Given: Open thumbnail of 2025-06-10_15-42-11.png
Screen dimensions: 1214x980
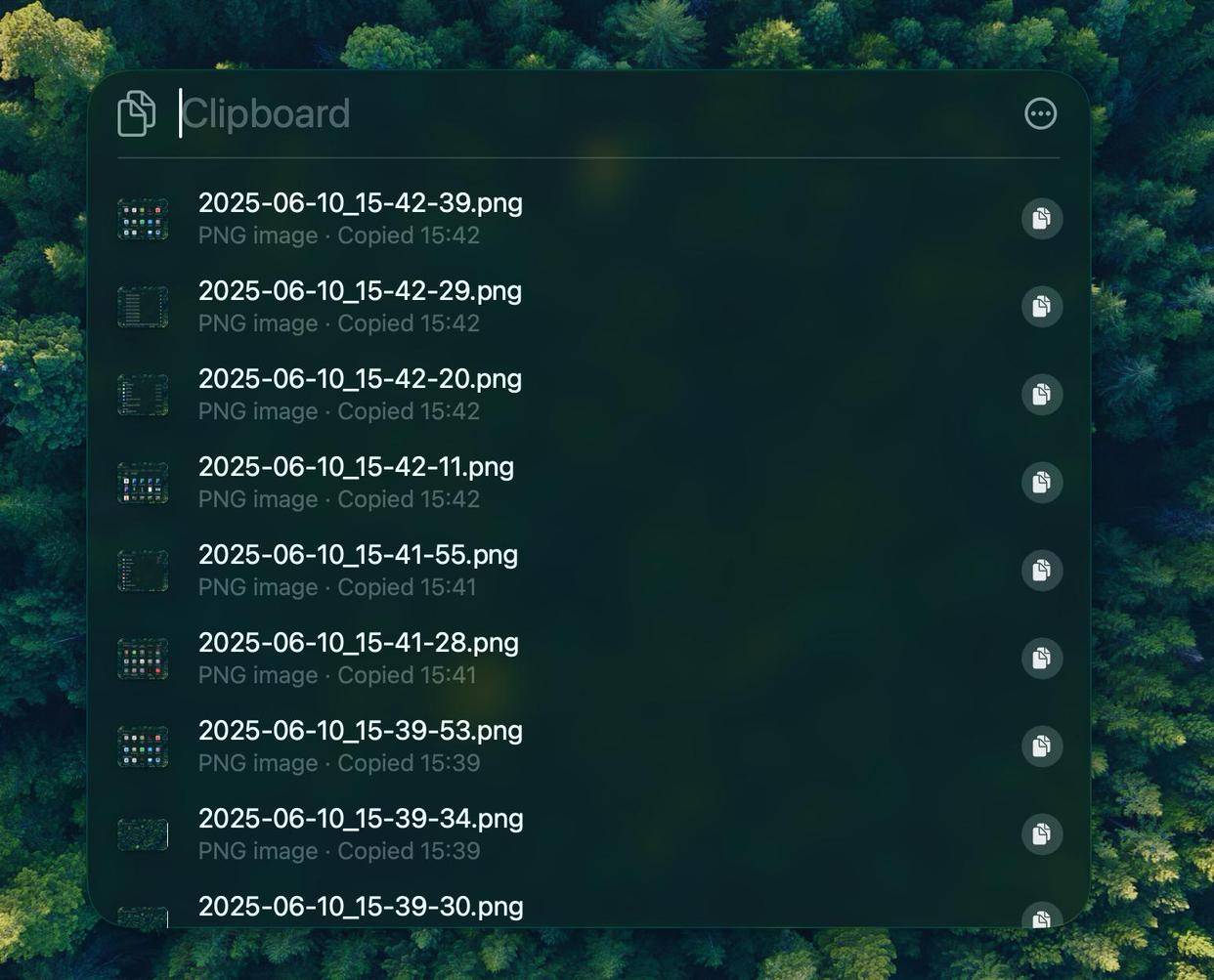Looking at the screenshot, I should tap(143, 483).
